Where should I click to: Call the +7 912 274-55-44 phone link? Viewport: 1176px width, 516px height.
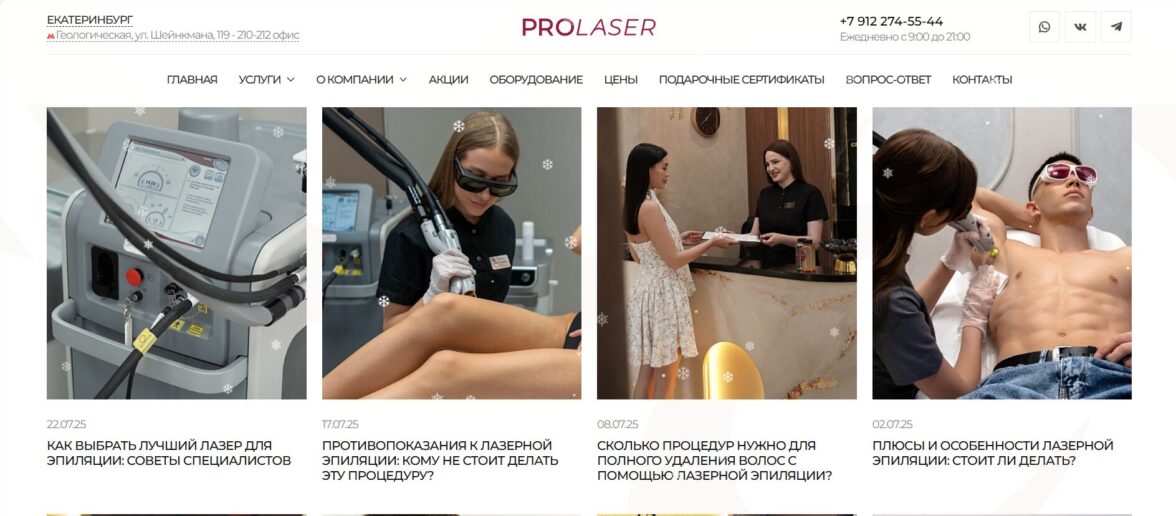(891, 21)
